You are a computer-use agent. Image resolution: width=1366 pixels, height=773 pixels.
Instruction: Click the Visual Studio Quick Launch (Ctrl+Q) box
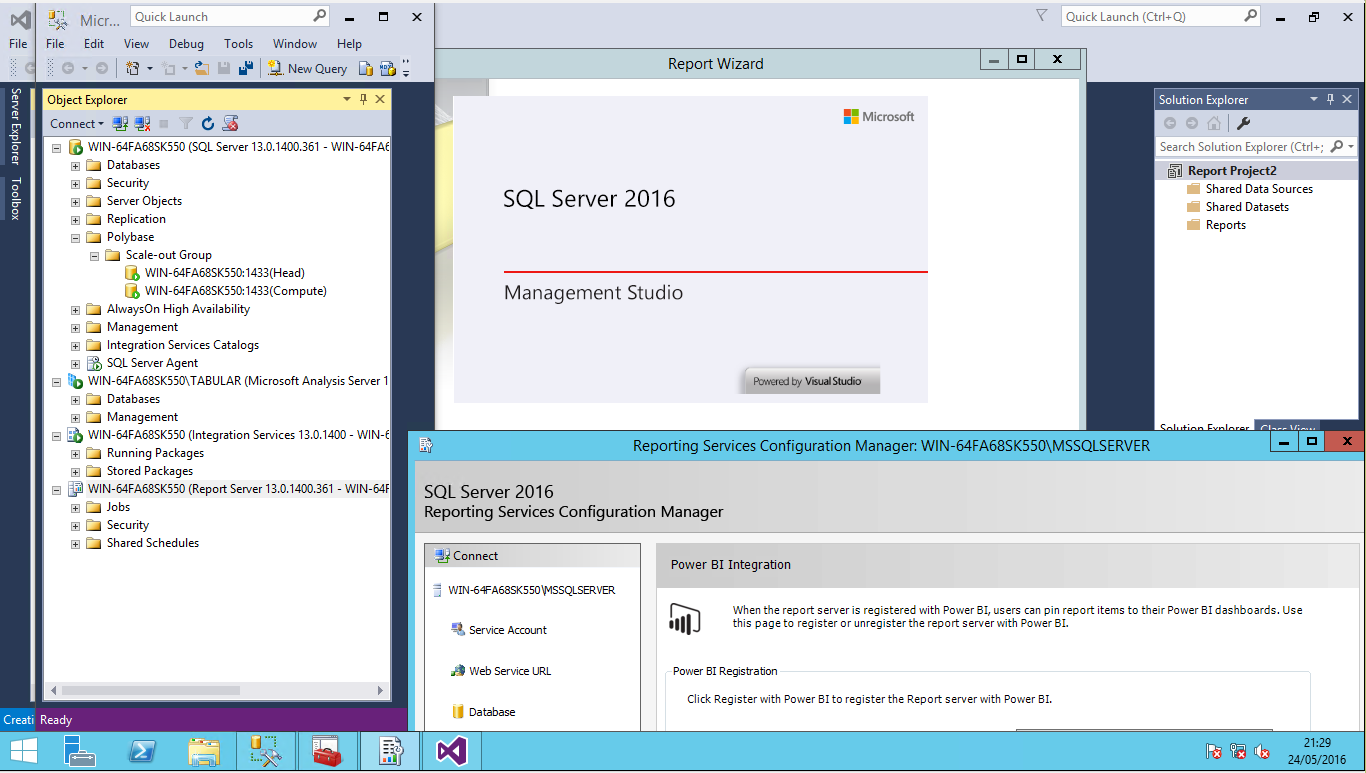pos(1160,16)
